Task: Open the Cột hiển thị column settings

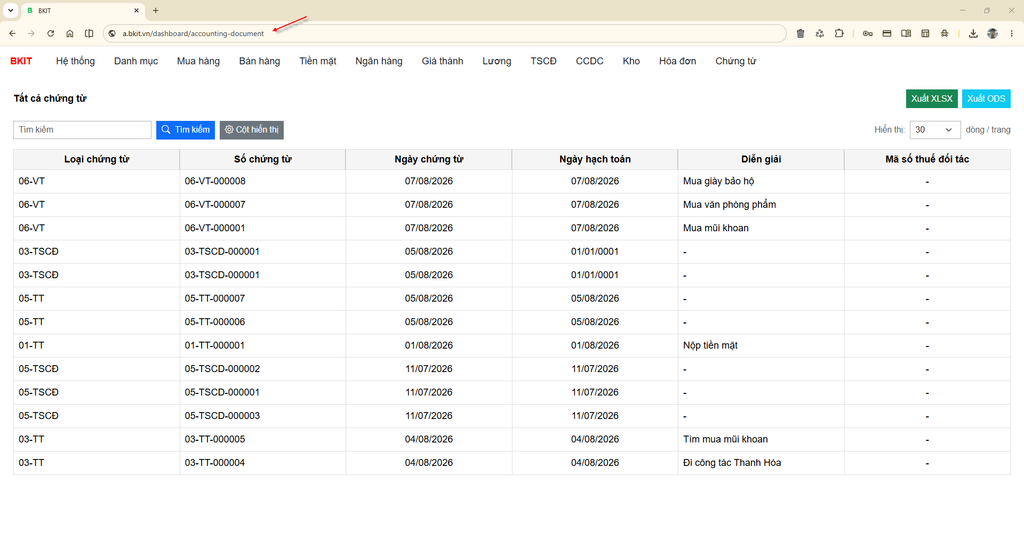Action: [251, 129]
